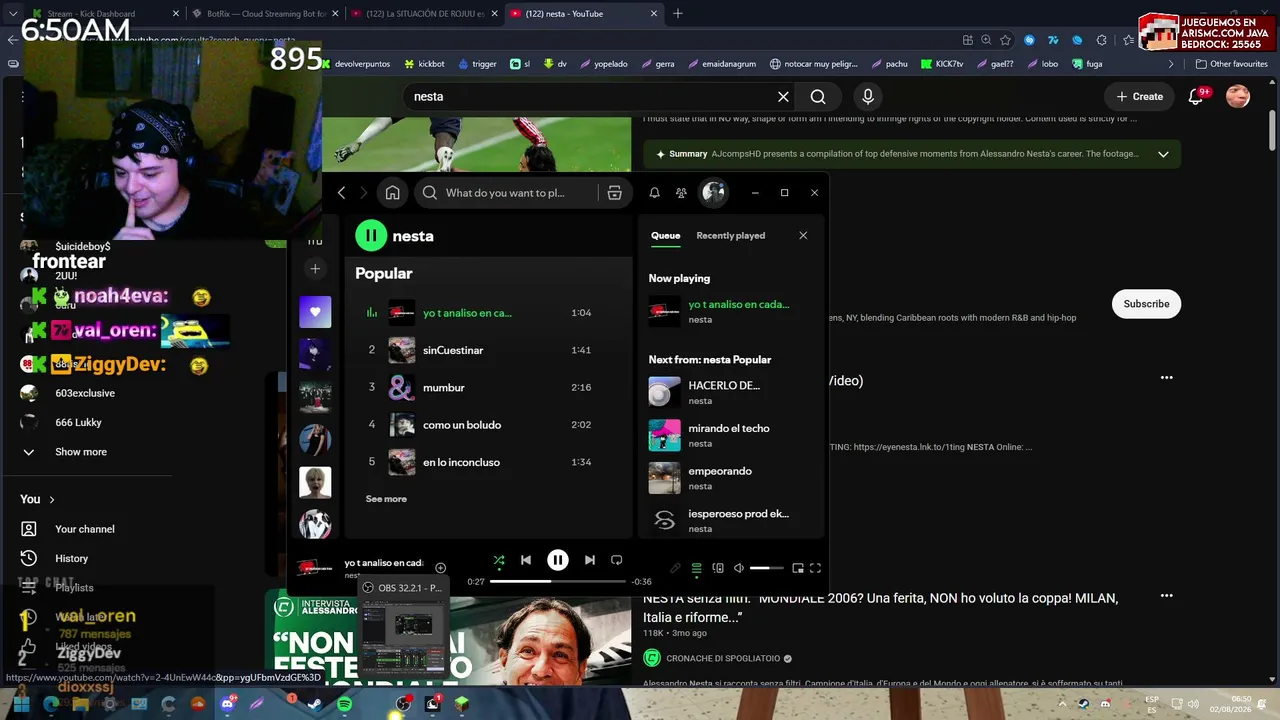Toggle the Spotify queue panel button
Screen dimensions: 1280x720
[697, 568]
